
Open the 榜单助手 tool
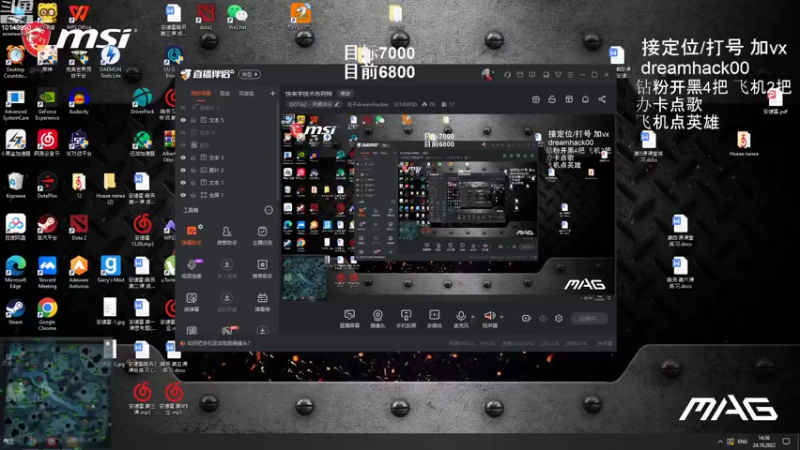(x=262, y=269)
